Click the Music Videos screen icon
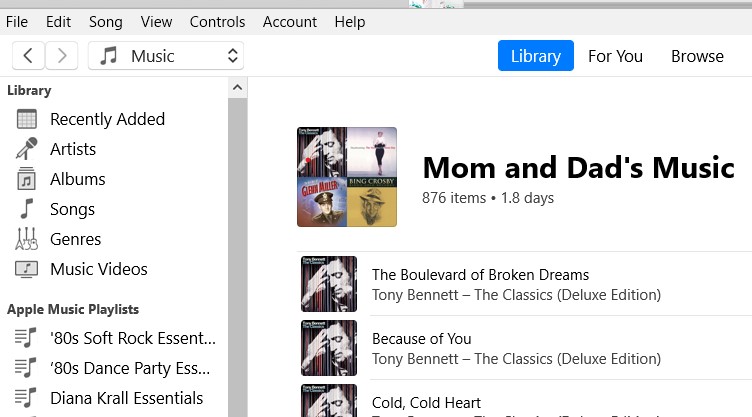Image resolution: width=752 pixels, height=417 pixels. (26, 269)
